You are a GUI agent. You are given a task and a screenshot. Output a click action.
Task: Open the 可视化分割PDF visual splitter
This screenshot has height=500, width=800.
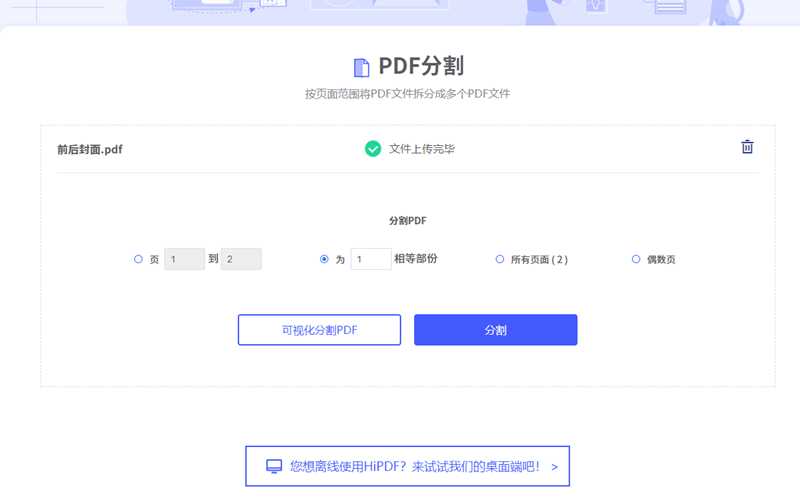coord(319,330)
